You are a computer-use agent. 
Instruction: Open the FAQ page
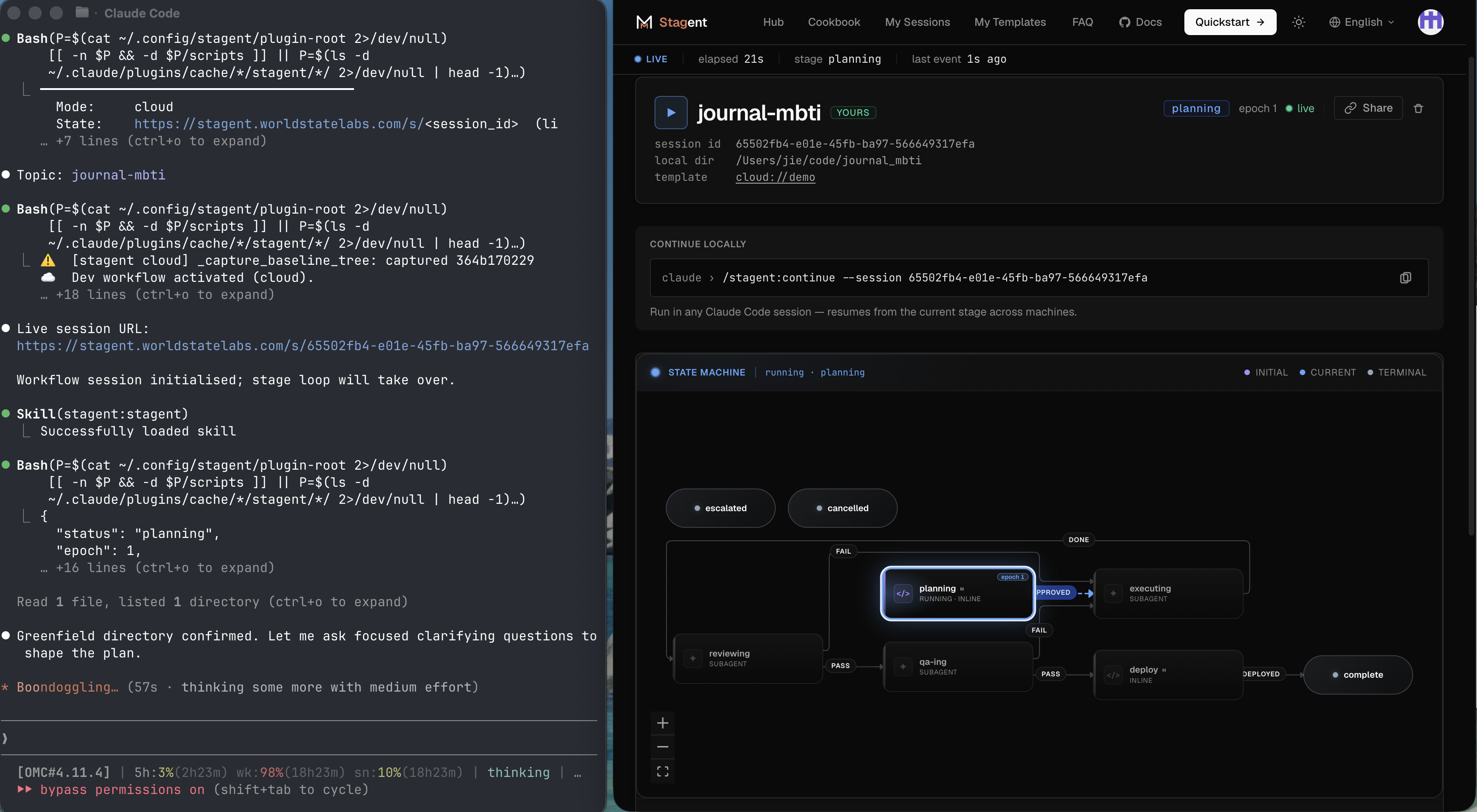click(1082, 22)
